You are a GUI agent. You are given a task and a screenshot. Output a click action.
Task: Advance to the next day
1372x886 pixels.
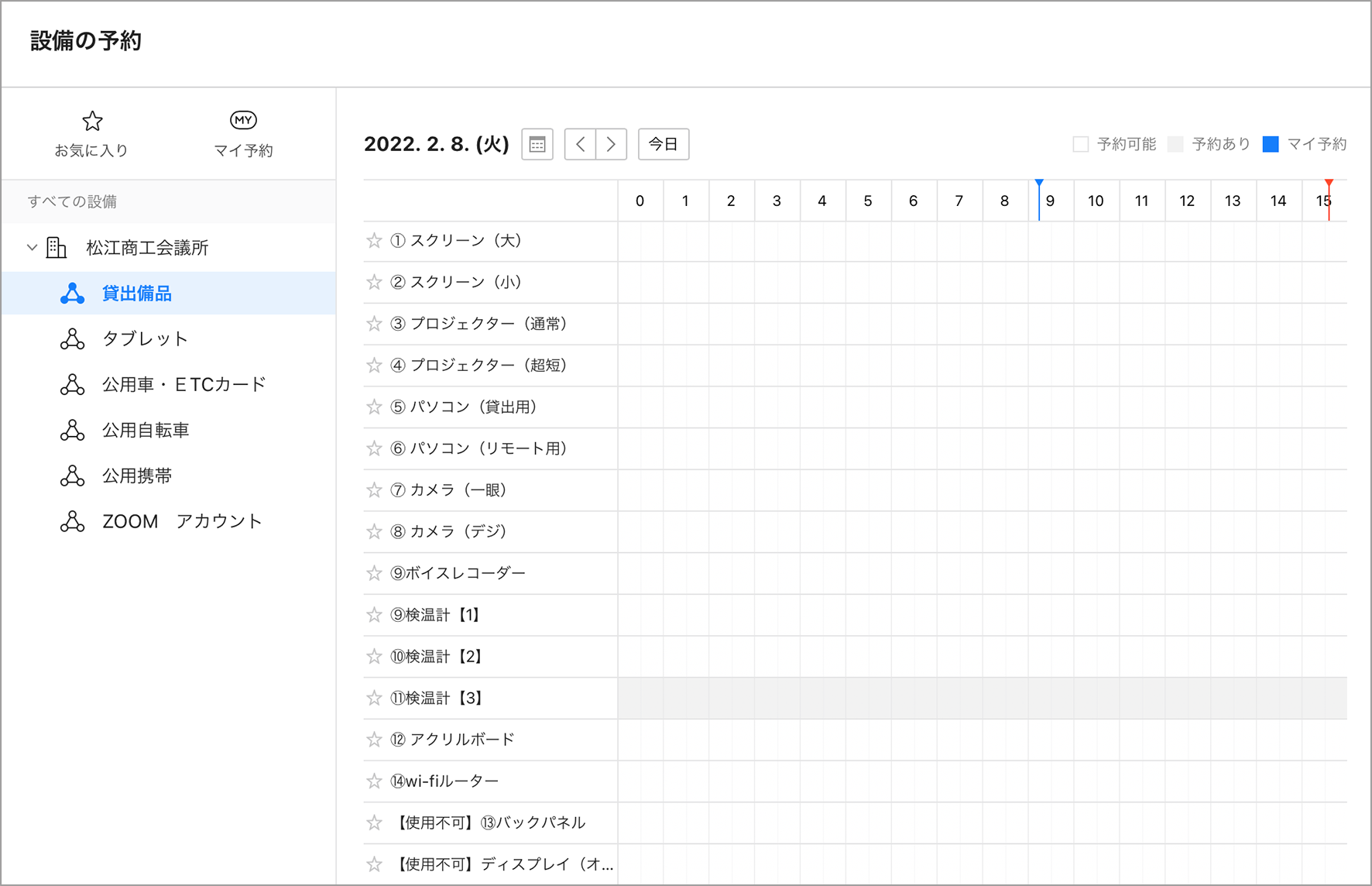[x=611, y=144]
